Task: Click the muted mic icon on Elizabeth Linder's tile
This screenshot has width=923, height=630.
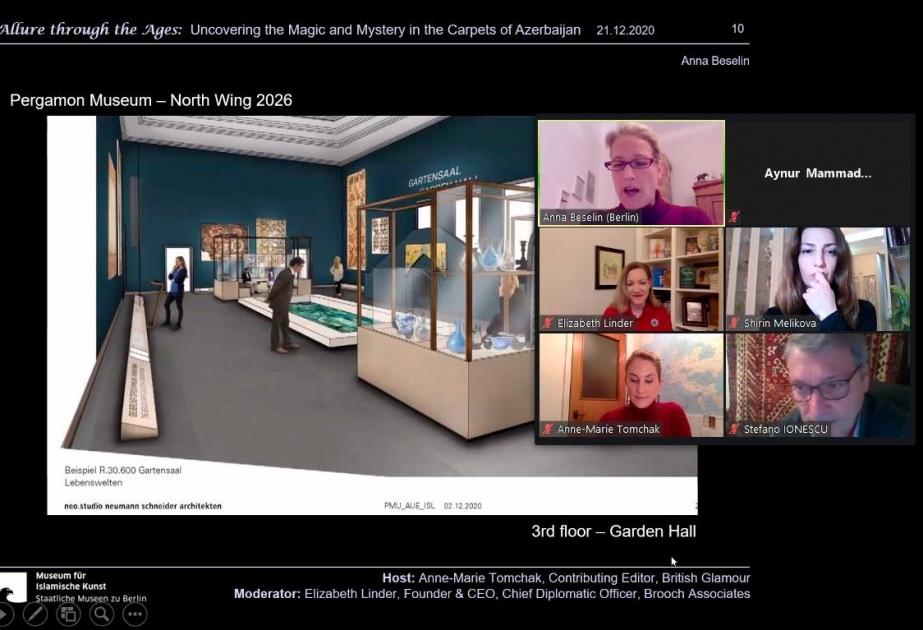Action: pos(548,323)
